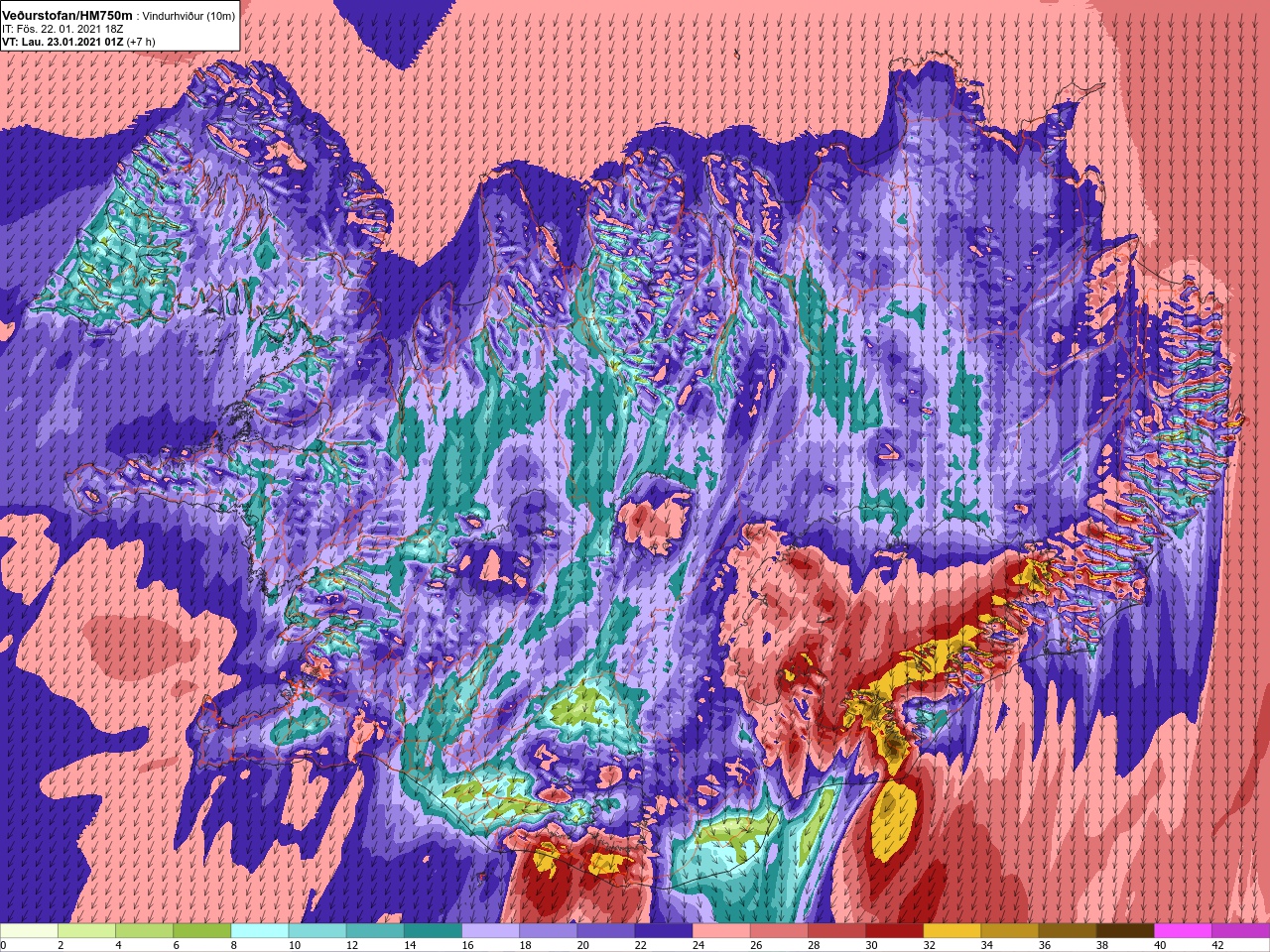
Task: Click the 'IT: Fös. 22. 01. 2021 18Z' line
Action: (x=63, y=30)
